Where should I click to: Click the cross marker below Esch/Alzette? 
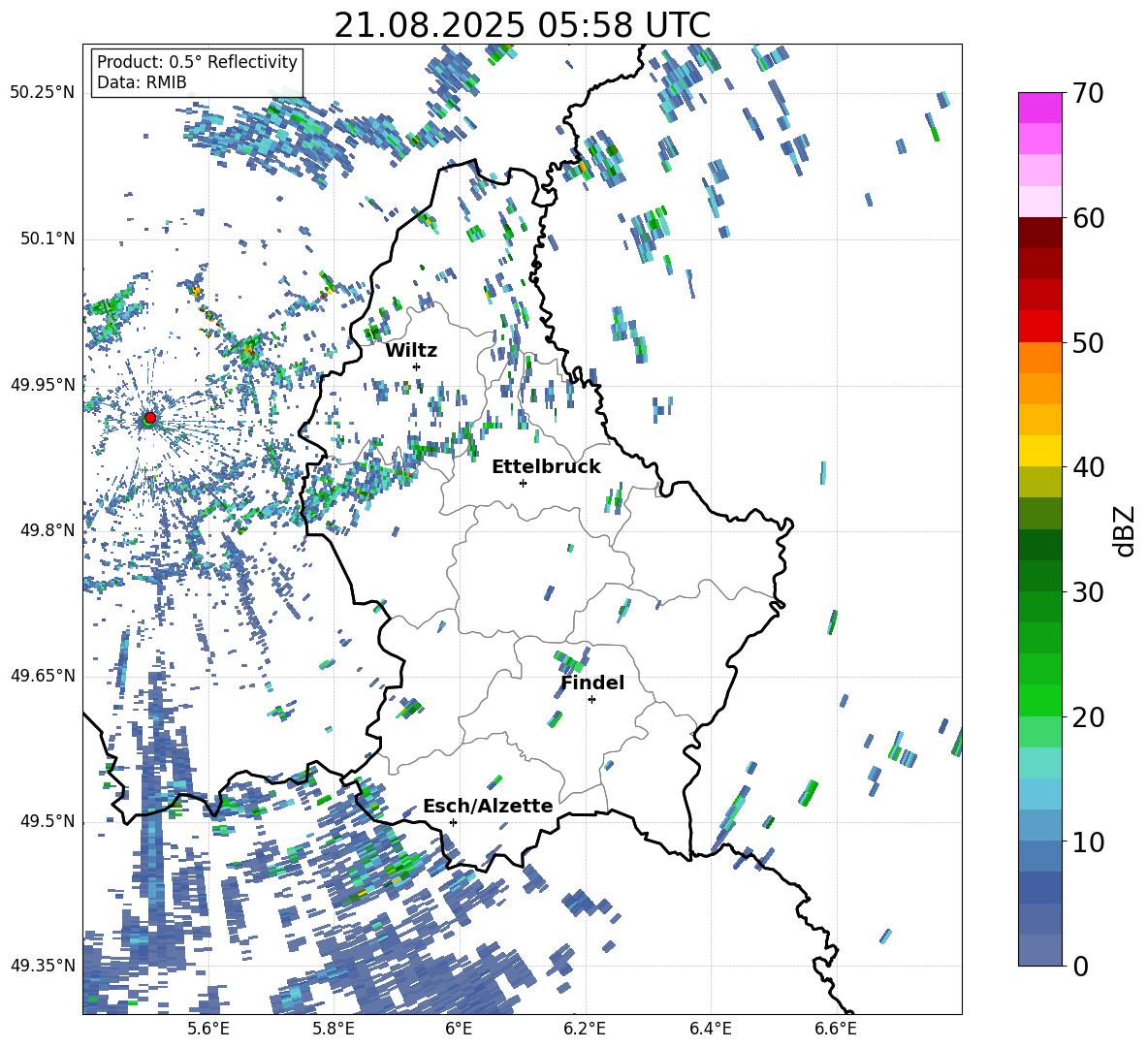pos(453,822)
